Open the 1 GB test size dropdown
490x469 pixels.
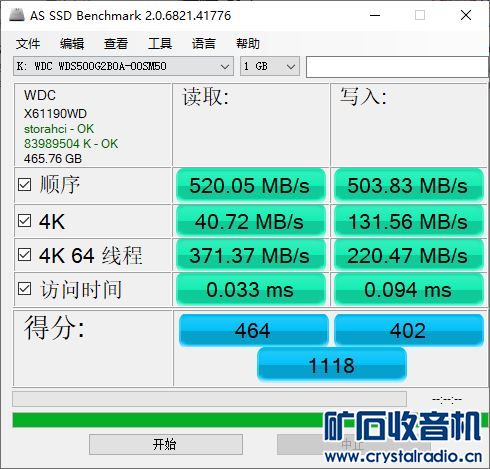[x=270, y=66]
